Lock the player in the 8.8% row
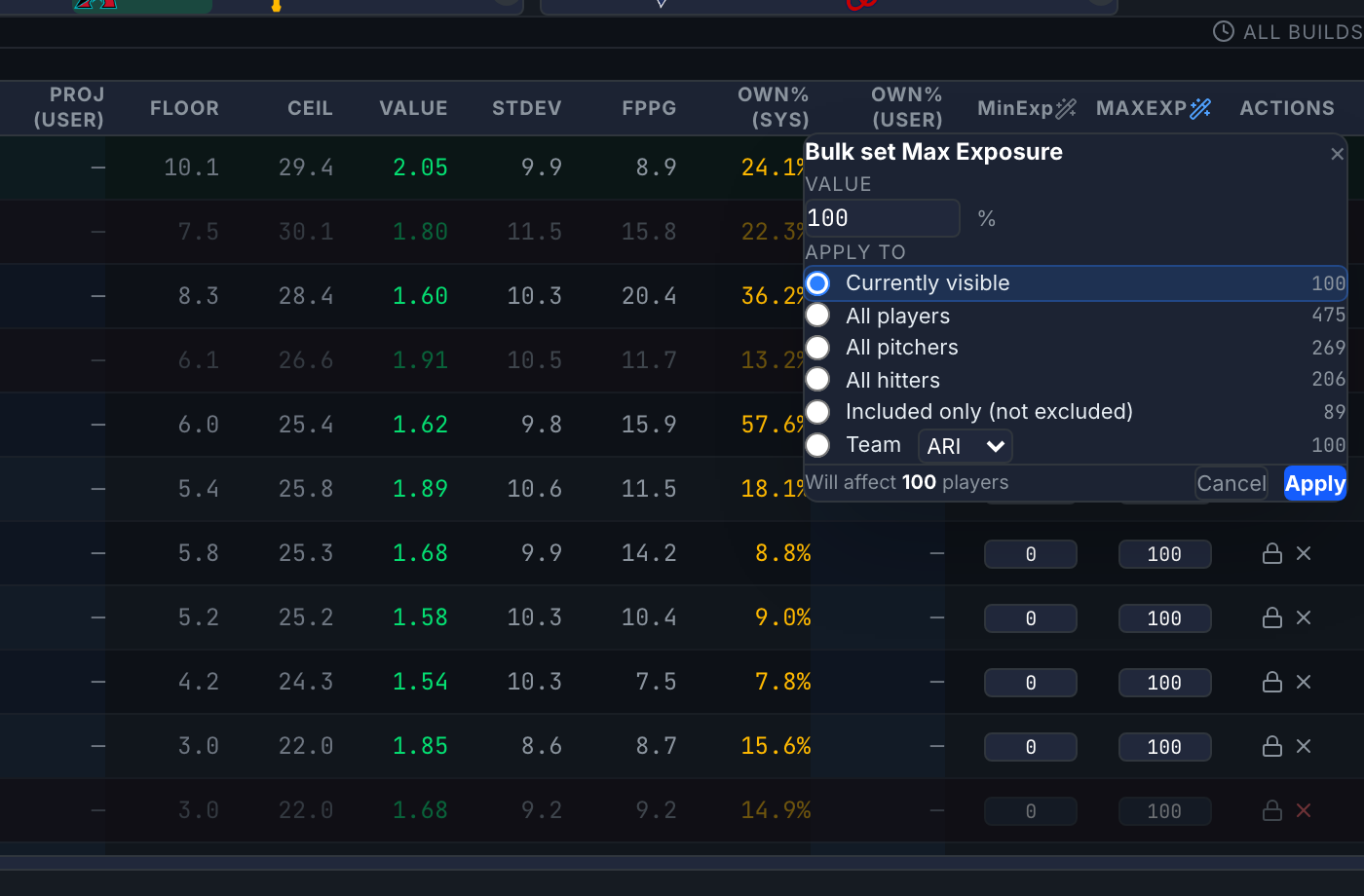The image size is (1364, 896). point(1271,554)
